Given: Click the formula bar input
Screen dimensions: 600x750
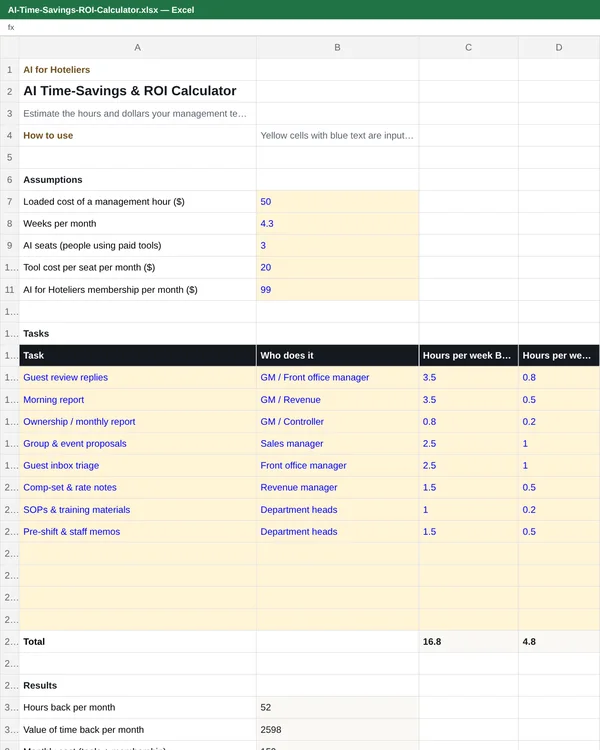Looking at the screenshot, I should click(306, 27).
